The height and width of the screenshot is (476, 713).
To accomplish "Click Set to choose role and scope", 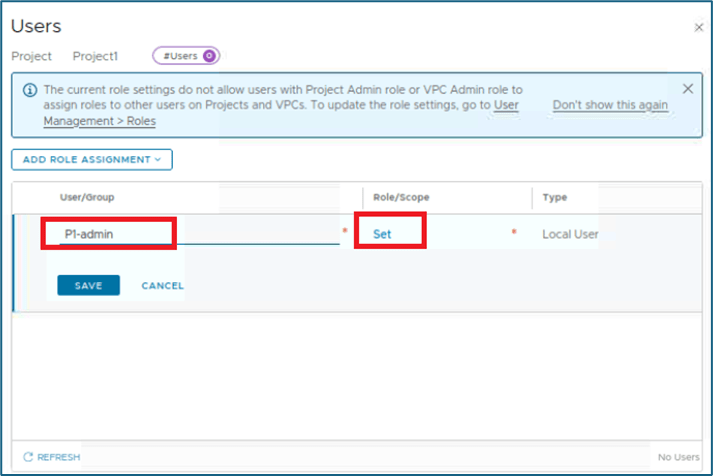I will pyautogui.click(x=382, y=234).
